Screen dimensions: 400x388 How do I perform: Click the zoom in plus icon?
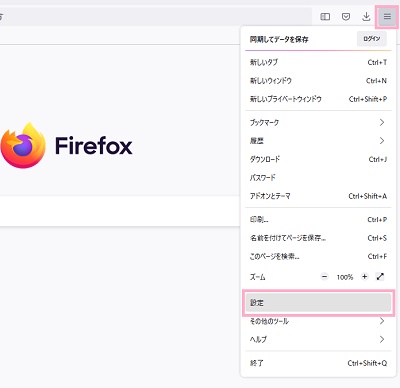[365, 277]
